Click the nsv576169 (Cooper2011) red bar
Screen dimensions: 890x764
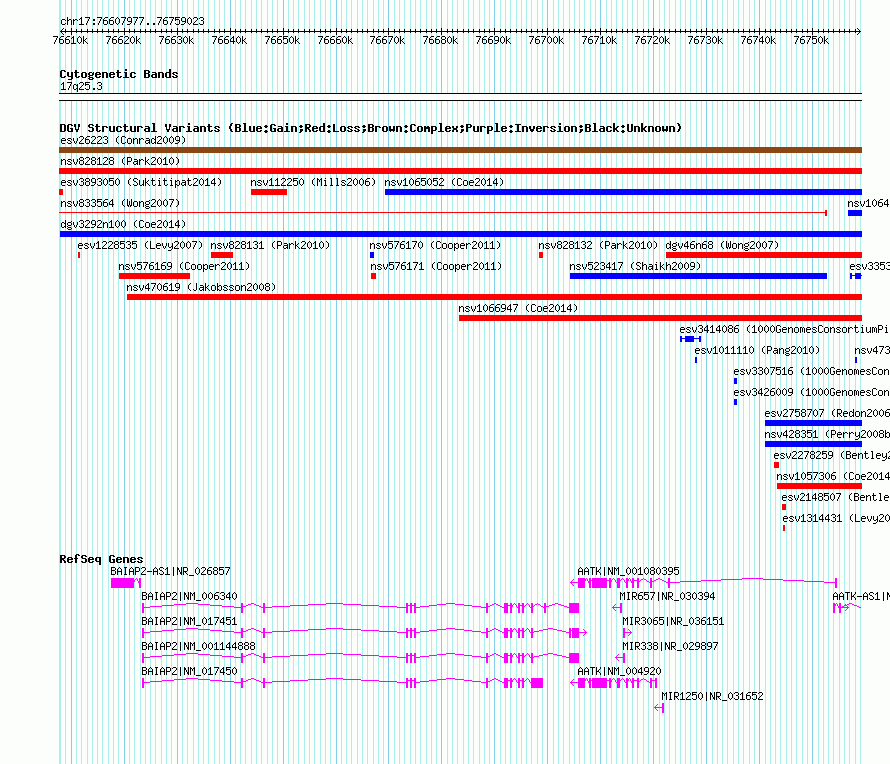[x=154, y=276]
